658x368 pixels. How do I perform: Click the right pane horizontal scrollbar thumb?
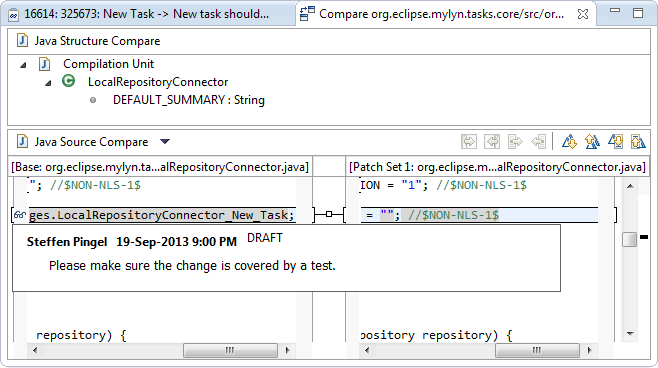(x=538, y=350)
